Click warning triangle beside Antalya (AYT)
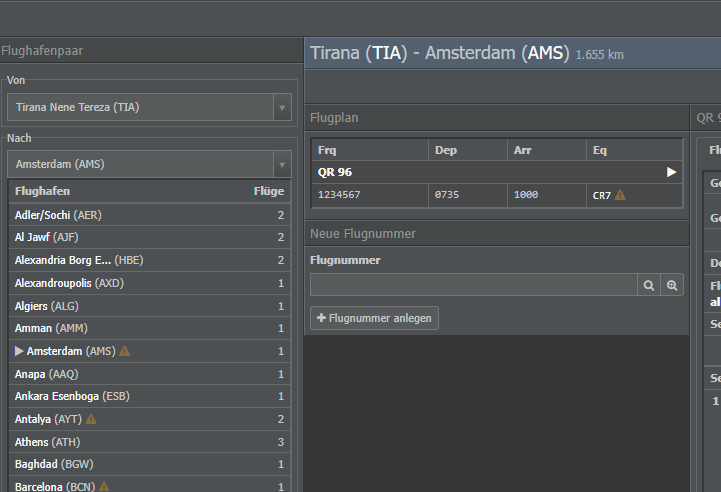The image size is (721, 492). 92,419
